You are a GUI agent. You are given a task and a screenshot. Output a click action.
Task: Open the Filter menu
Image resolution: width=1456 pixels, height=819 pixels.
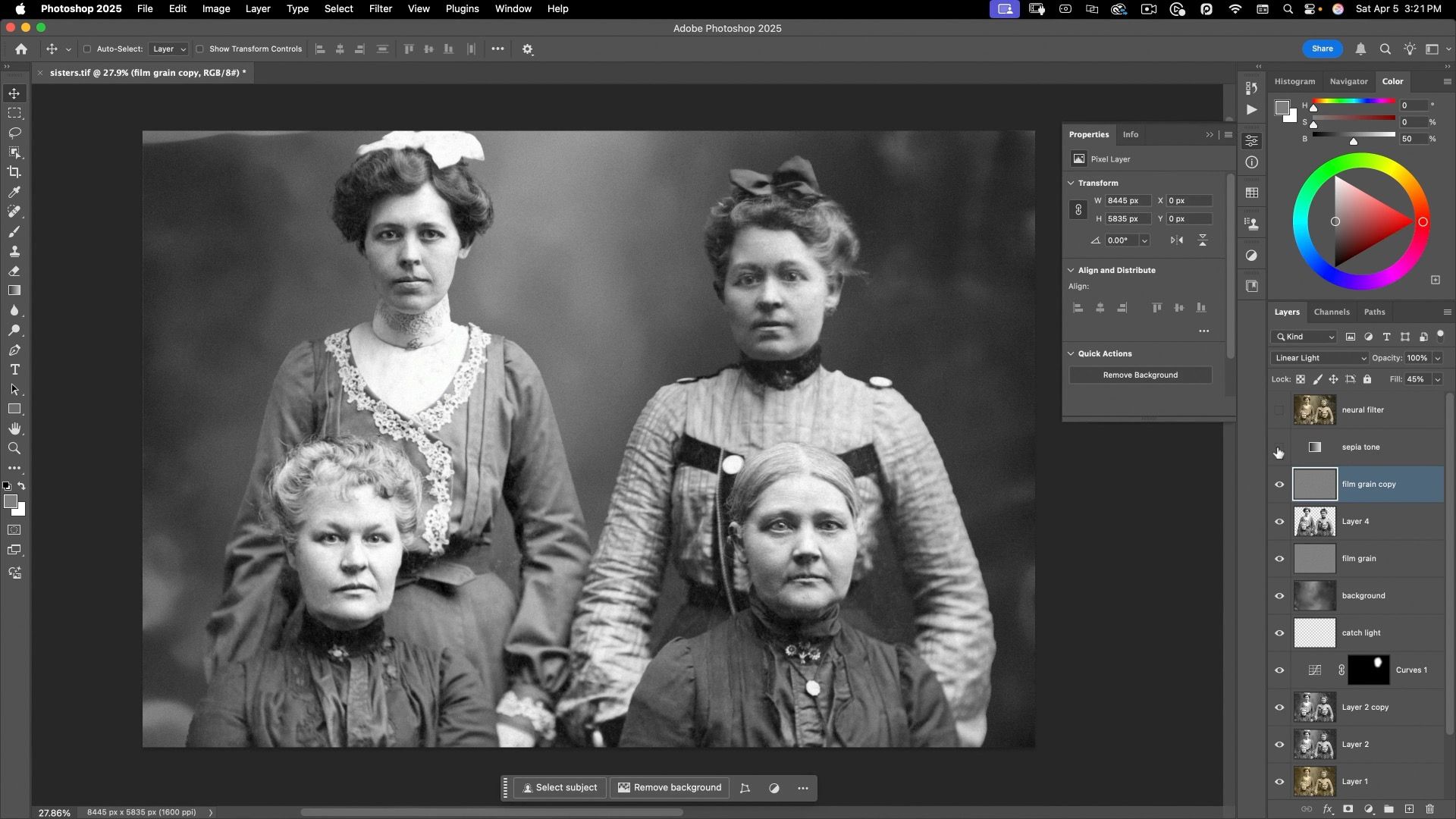[x=380, y=9]
